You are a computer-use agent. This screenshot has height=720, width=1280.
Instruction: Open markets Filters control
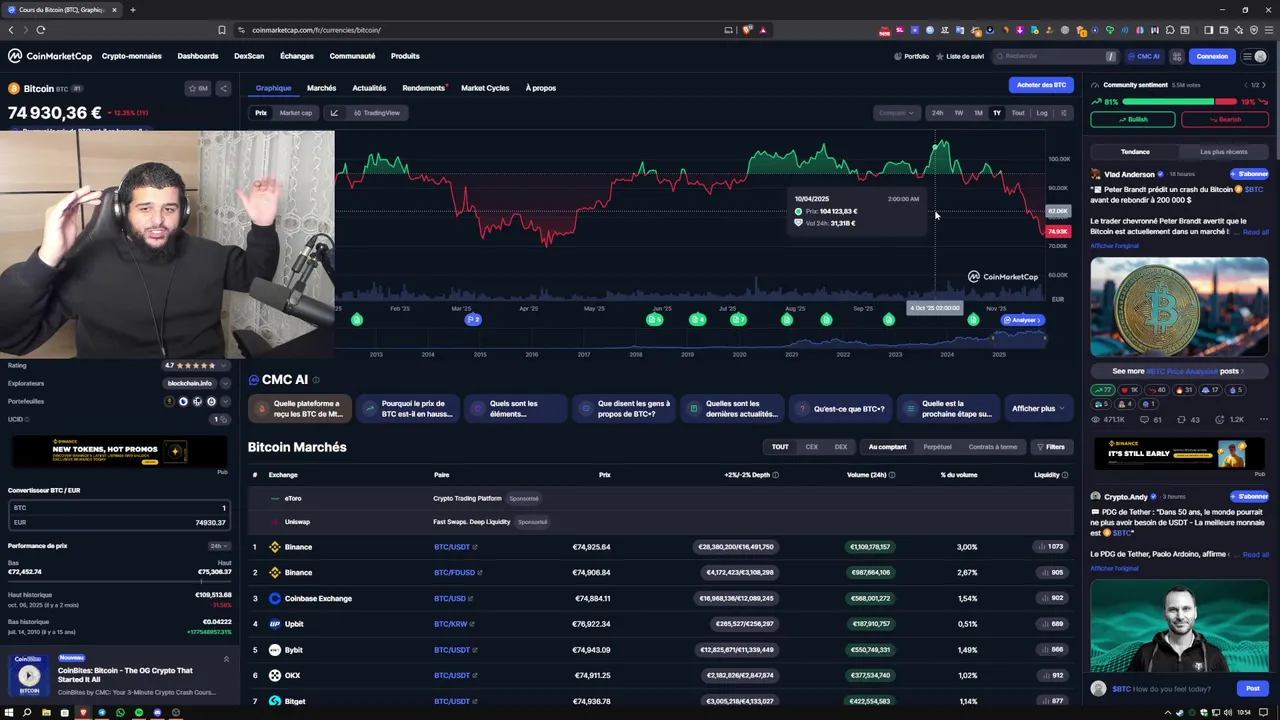pyautogui.click(x=1050, y=447)
